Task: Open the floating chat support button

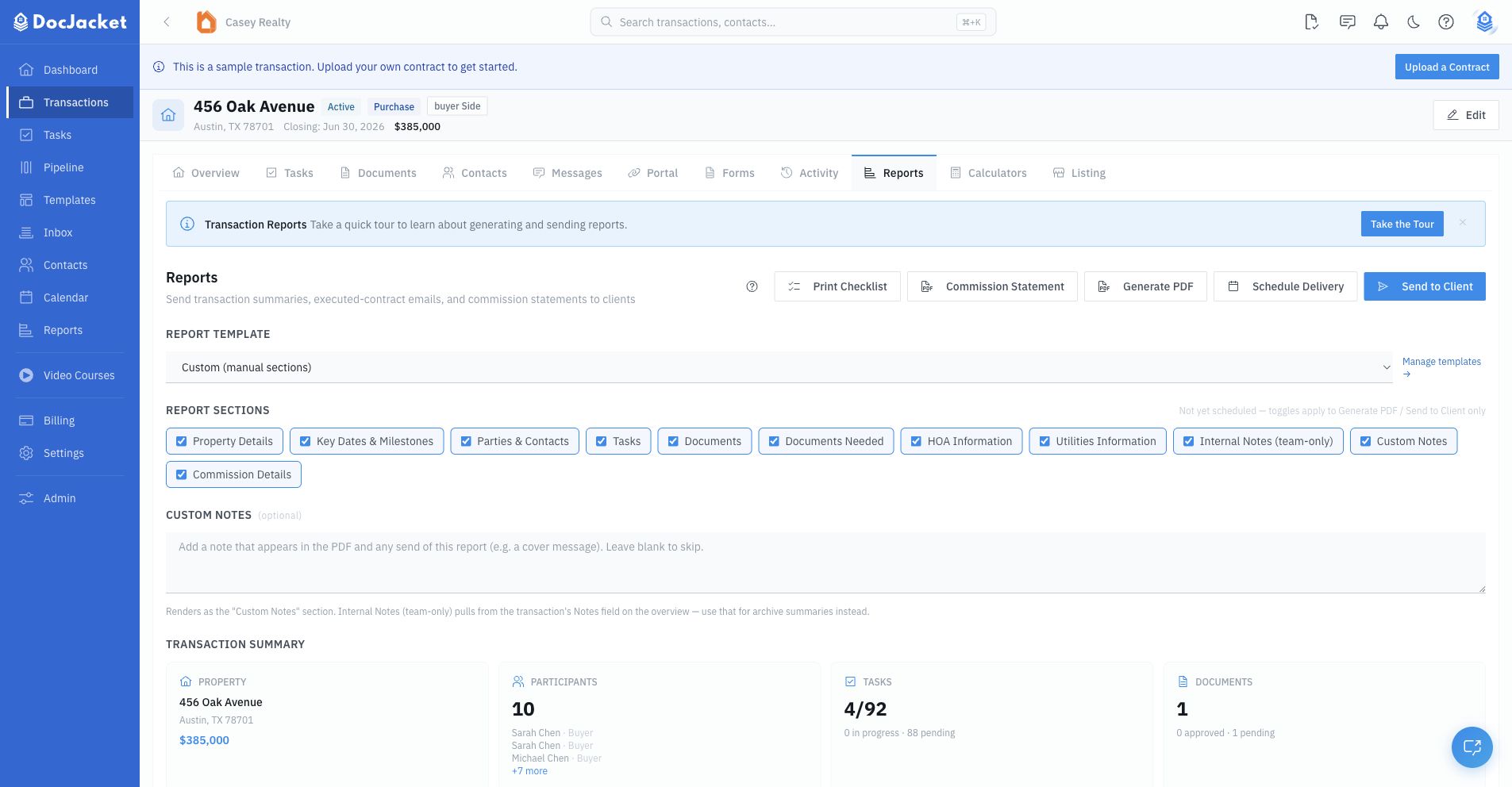Action: coord(1472,747)
